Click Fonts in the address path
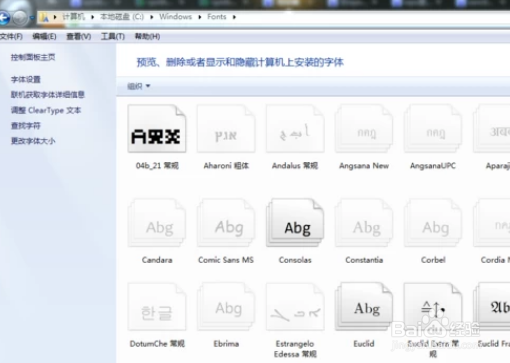The image size is (510, 363). tap(217, 17)
